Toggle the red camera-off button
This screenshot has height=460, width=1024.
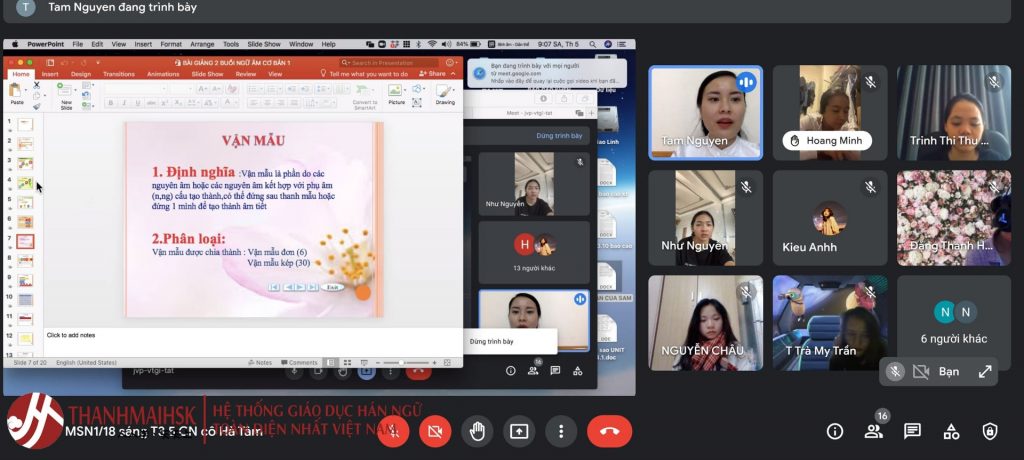435,431
